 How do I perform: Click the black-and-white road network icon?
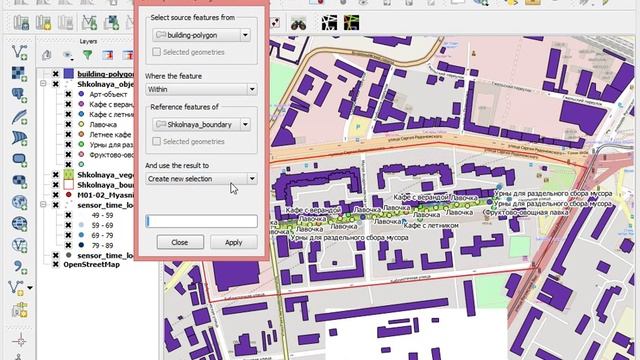(329, 23)
